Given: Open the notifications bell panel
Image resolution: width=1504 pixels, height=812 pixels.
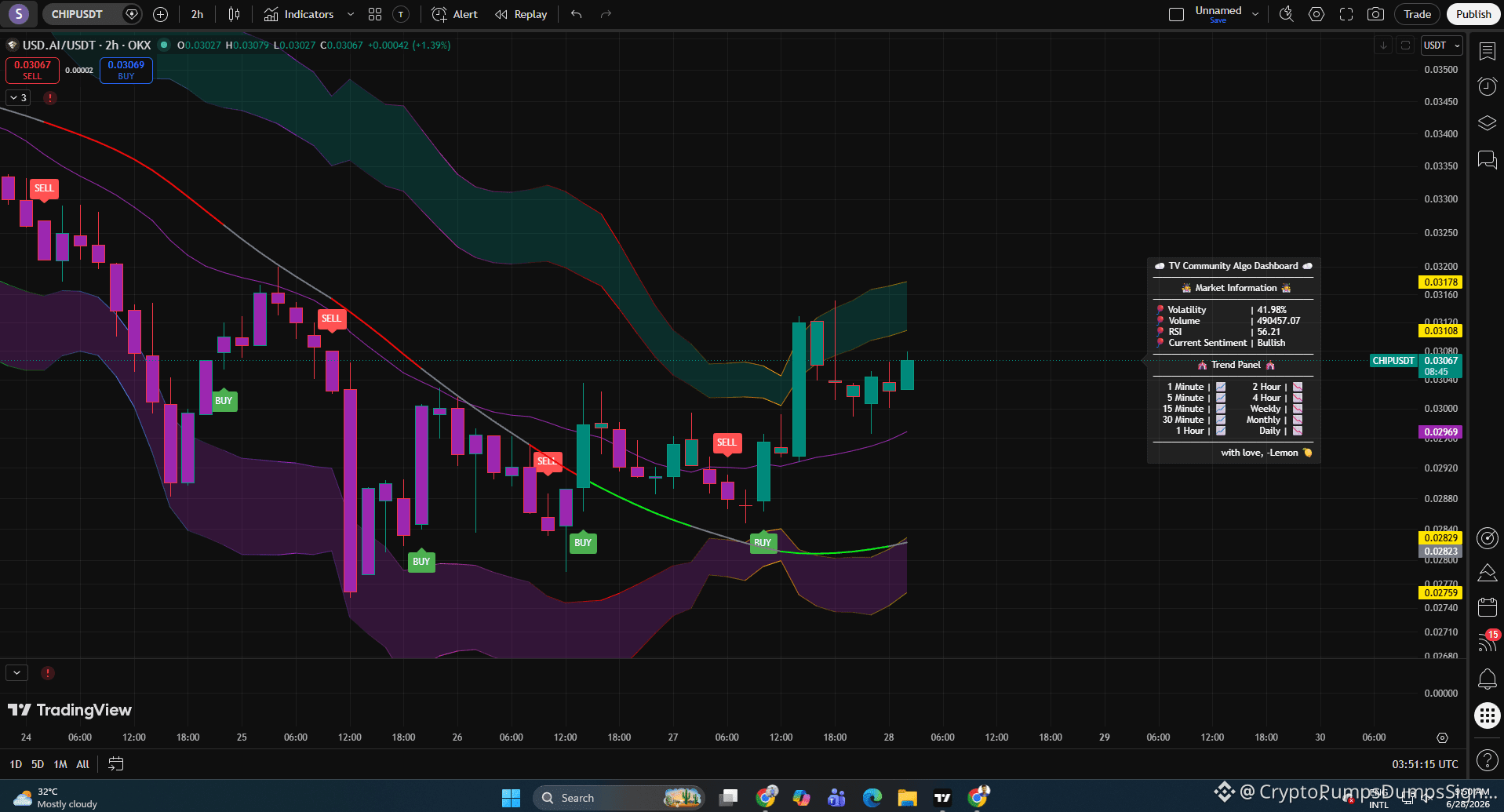Looking at the screenshot, I should click(1487, 679).
